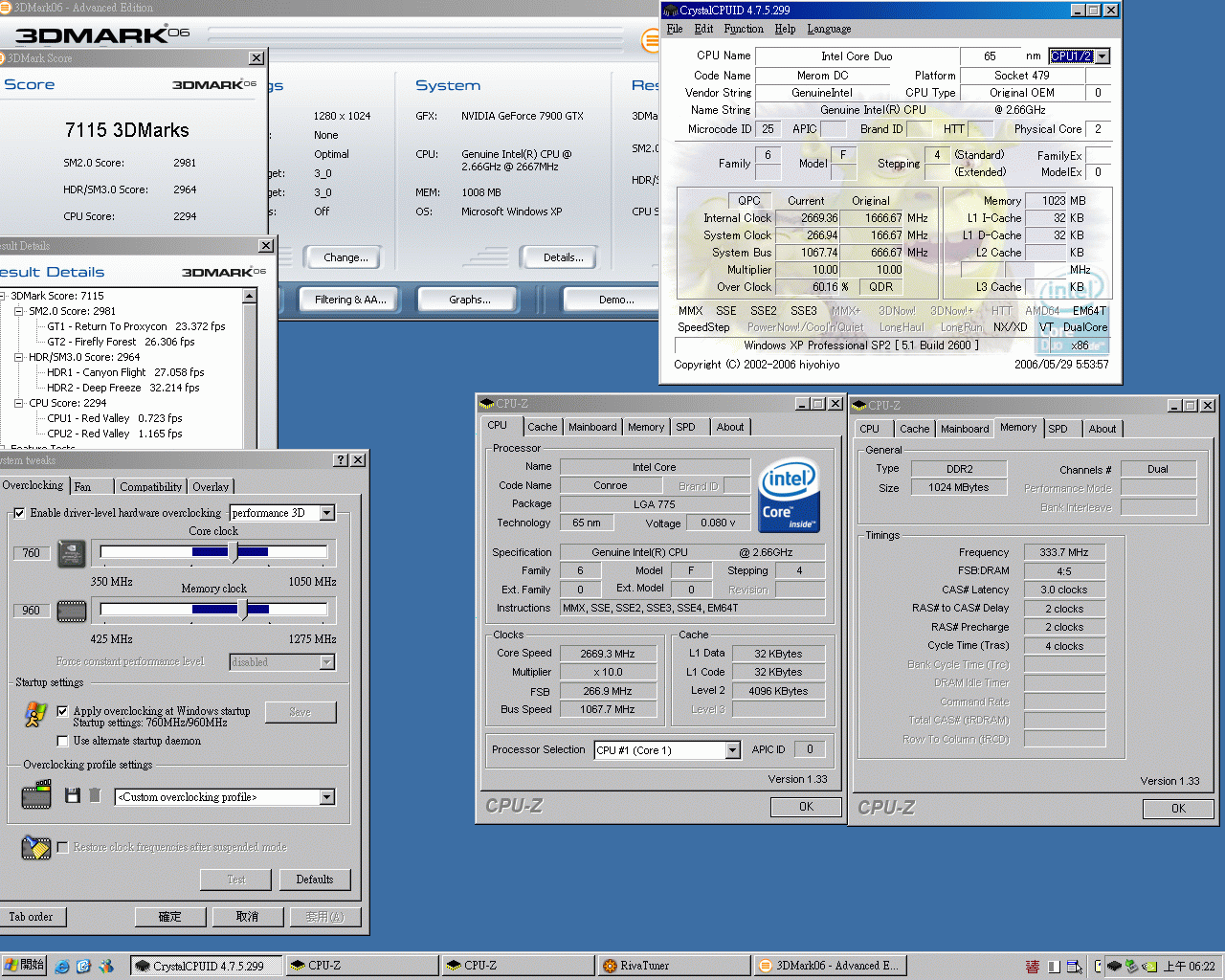Expand the Custom overclocking profile dropdown
The height and width of the screenshot is (980, 1225).
point(327,797)
